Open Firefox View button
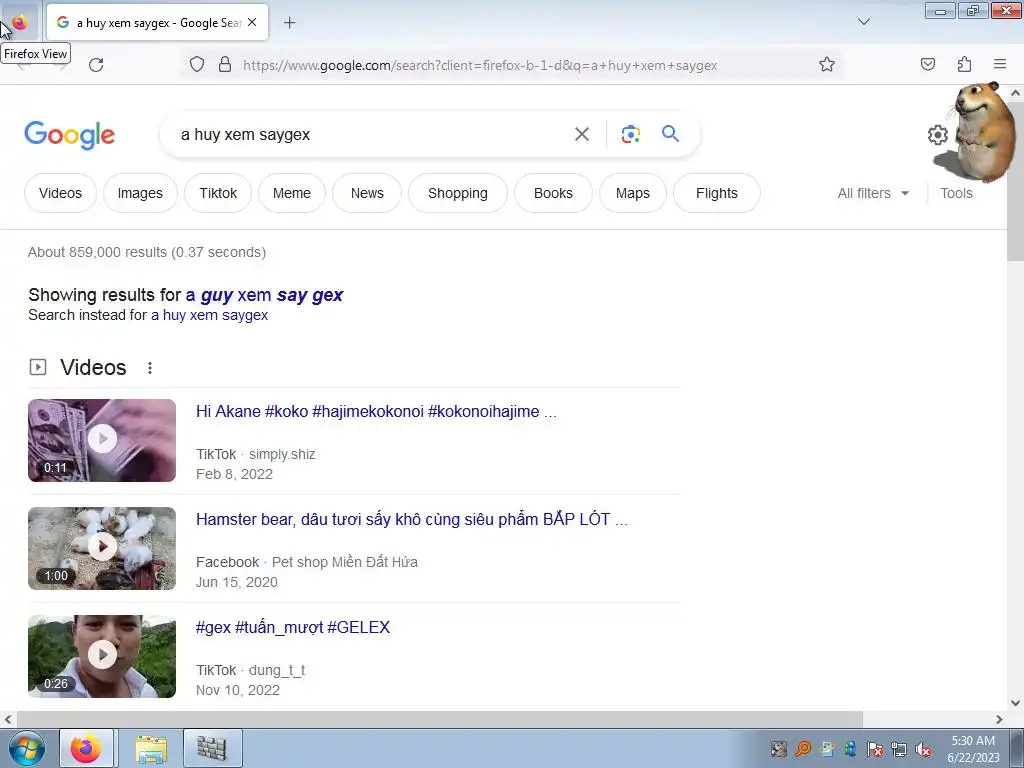Screen dimensions: 1024x768 (19, 23)
